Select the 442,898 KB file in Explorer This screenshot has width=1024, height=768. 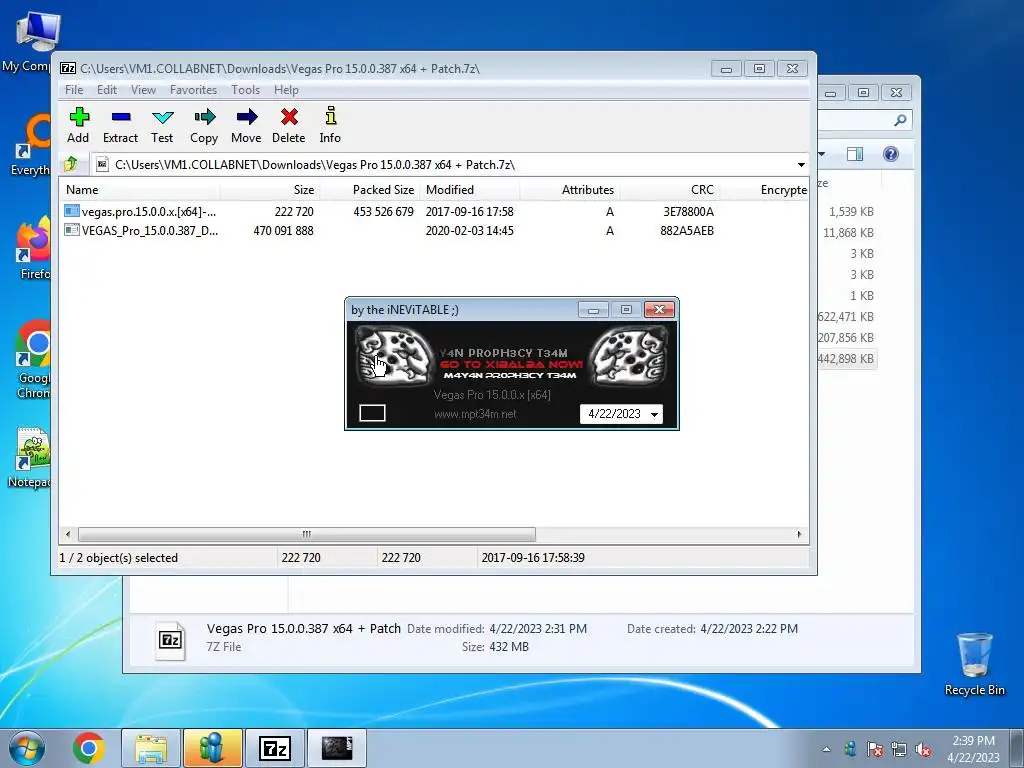[845, 359]
